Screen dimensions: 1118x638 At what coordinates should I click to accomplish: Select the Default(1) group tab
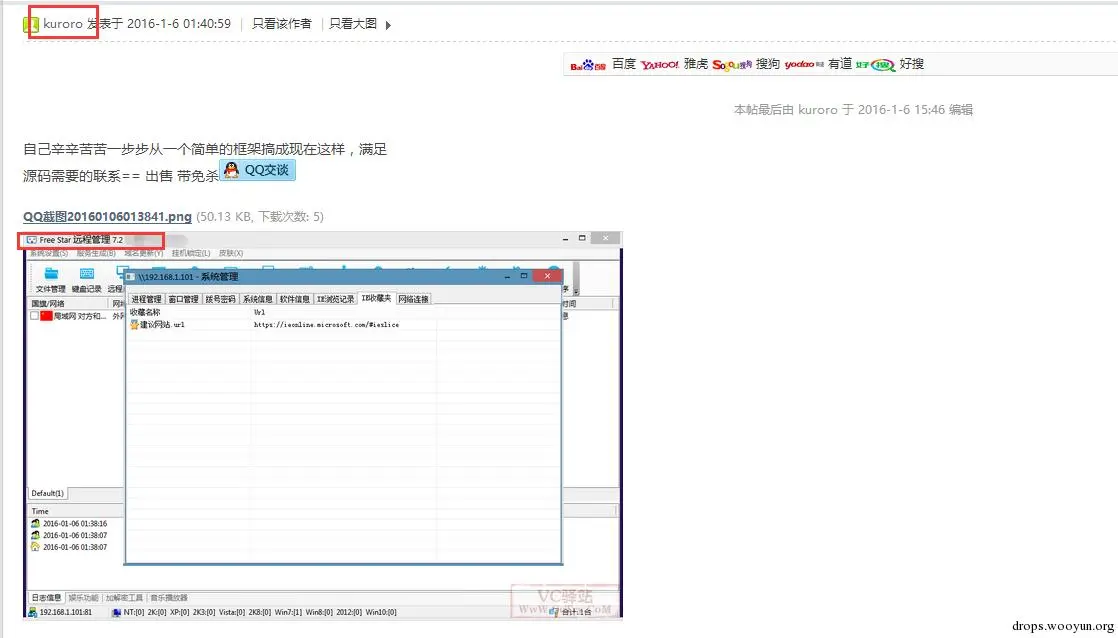(x=48, y=493)
